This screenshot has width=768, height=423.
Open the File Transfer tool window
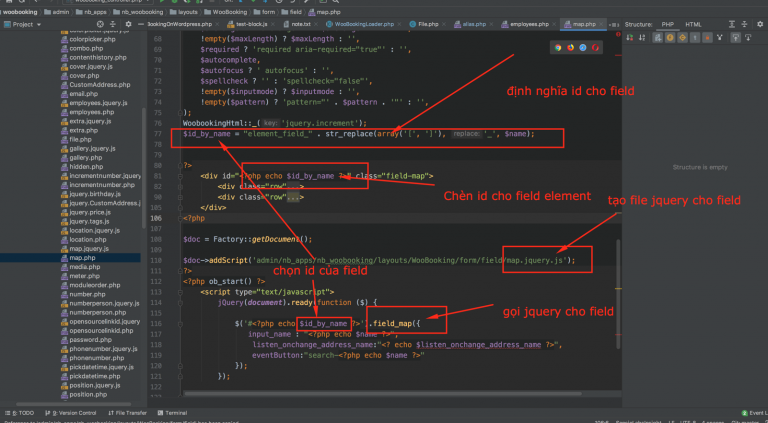pos(129,412)
